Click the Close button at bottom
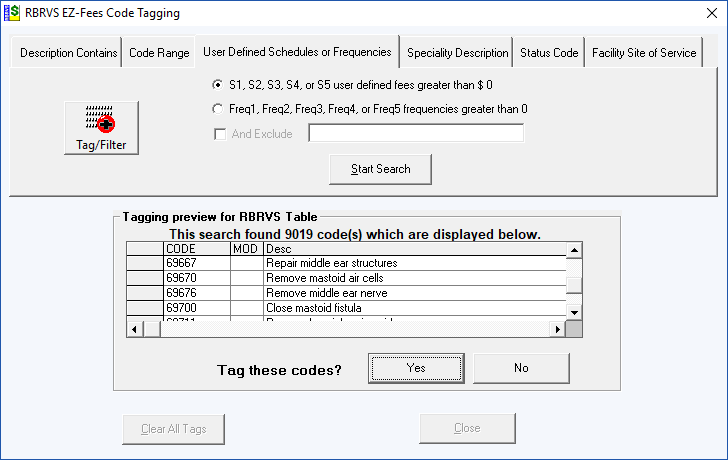This screenshot has width=728, height=460. (467, 428)
